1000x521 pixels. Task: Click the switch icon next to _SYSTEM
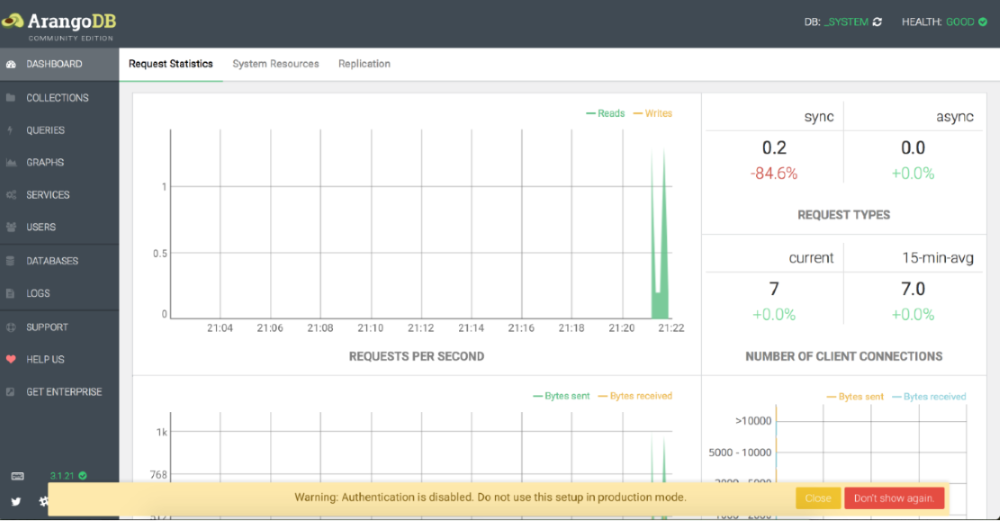[877, 22]
